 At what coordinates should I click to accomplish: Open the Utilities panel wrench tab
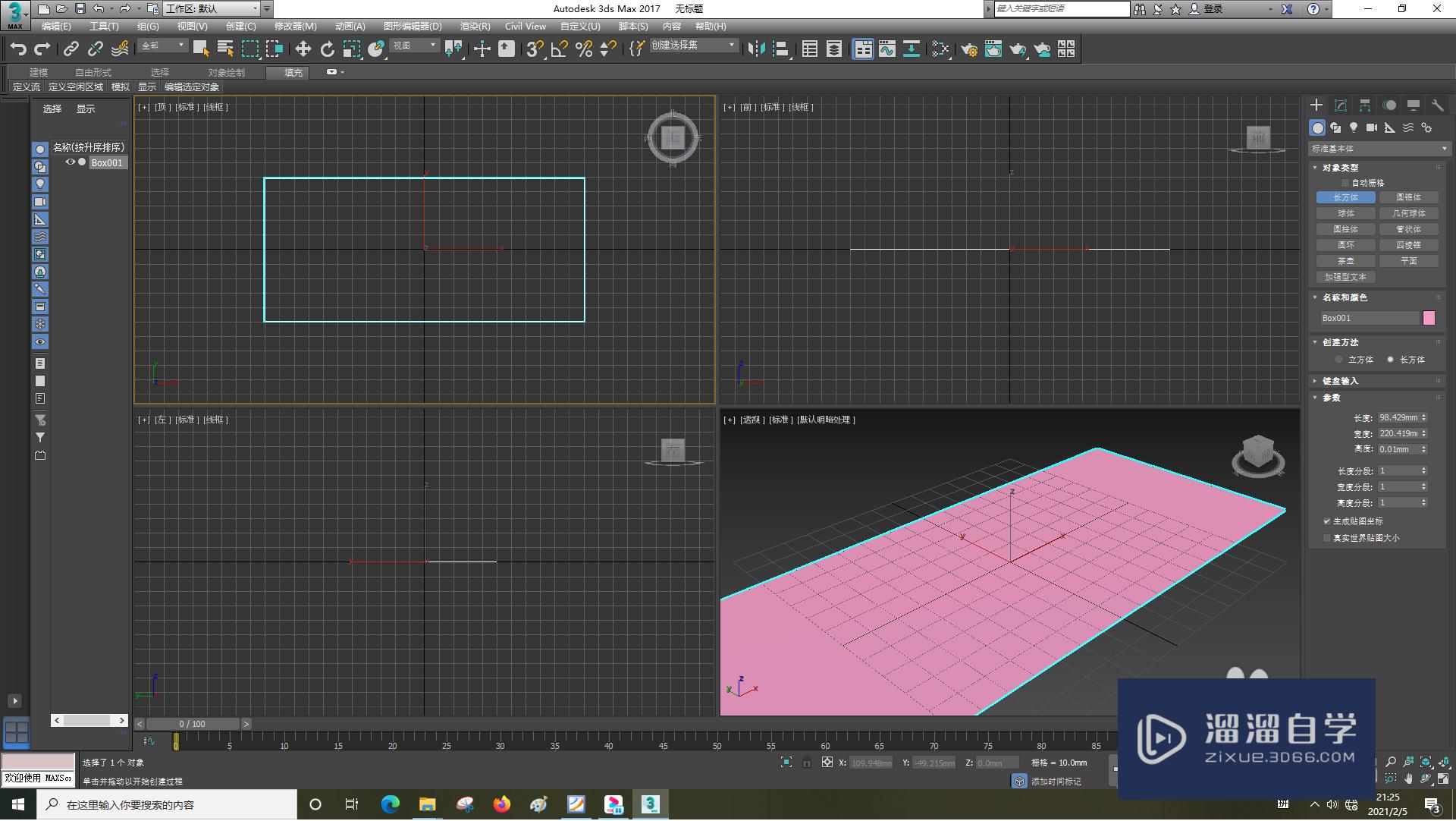click(1437, 105)
